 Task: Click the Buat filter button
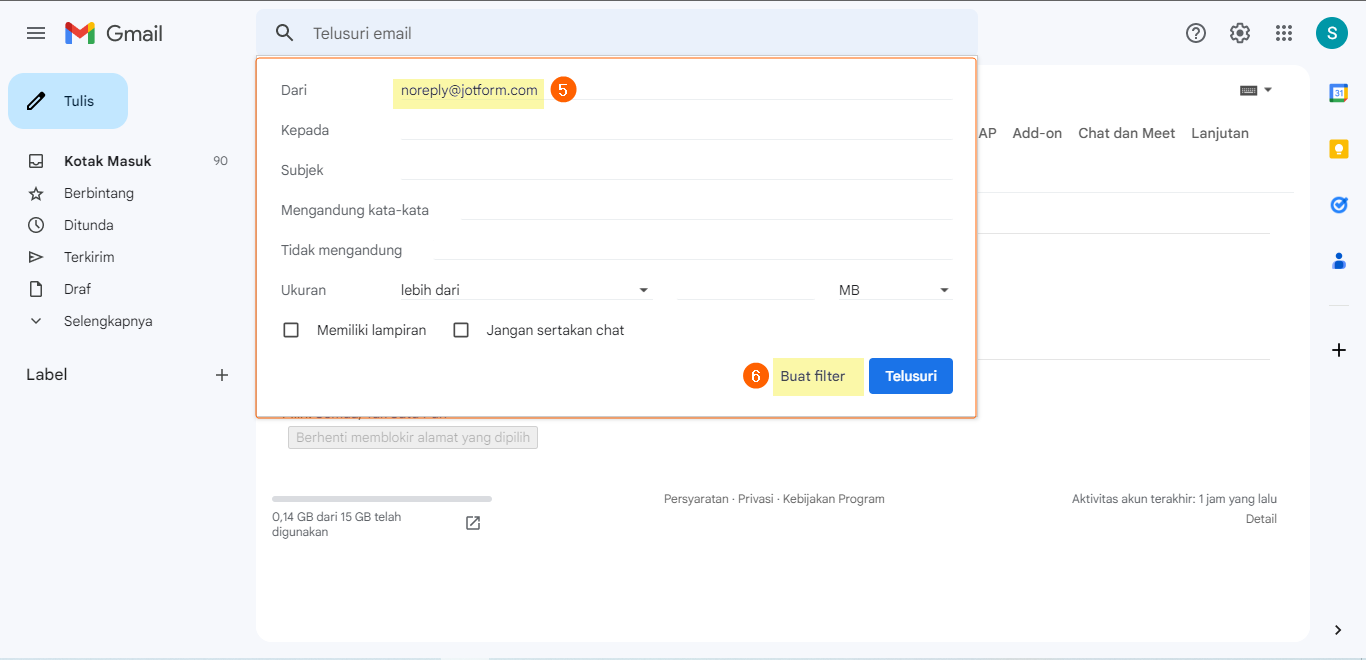(813, 376)
